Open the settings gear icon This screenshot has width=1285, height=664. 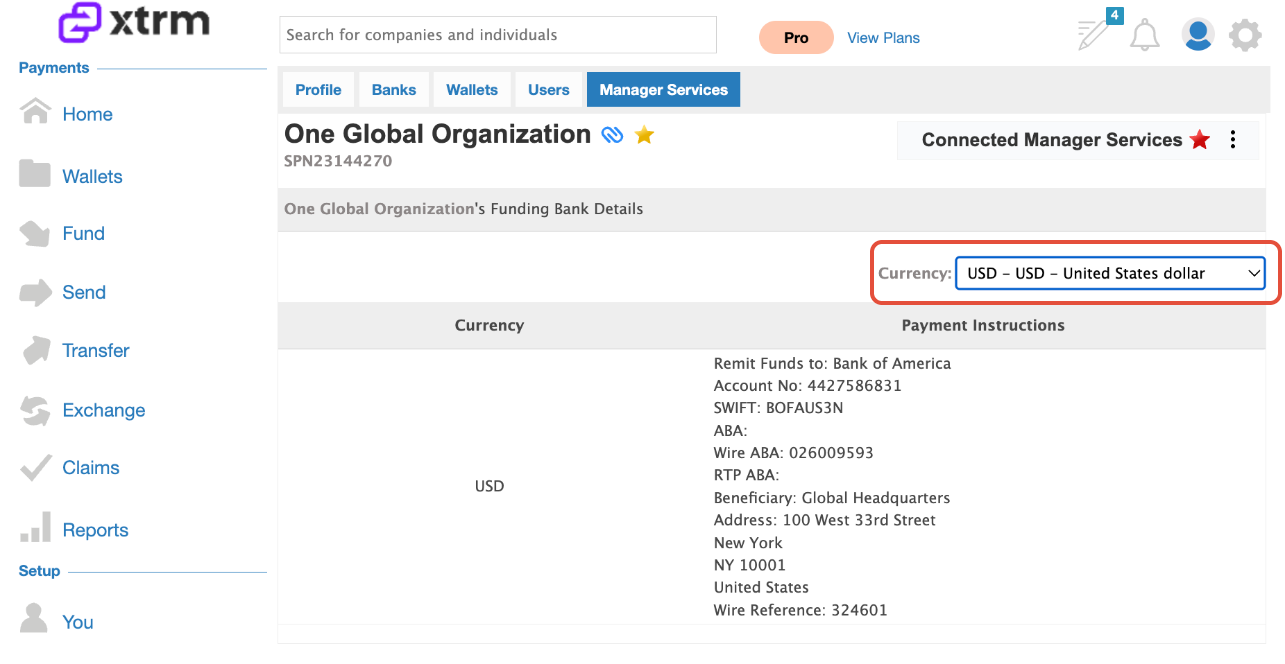tap(1245, 36)
